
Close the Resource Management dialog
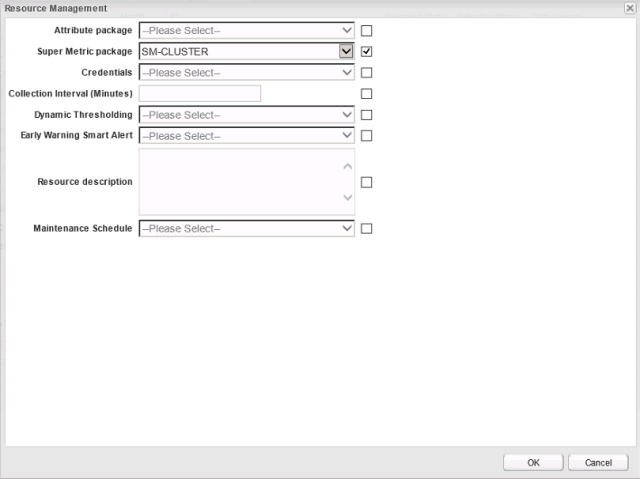pos(629,8)
